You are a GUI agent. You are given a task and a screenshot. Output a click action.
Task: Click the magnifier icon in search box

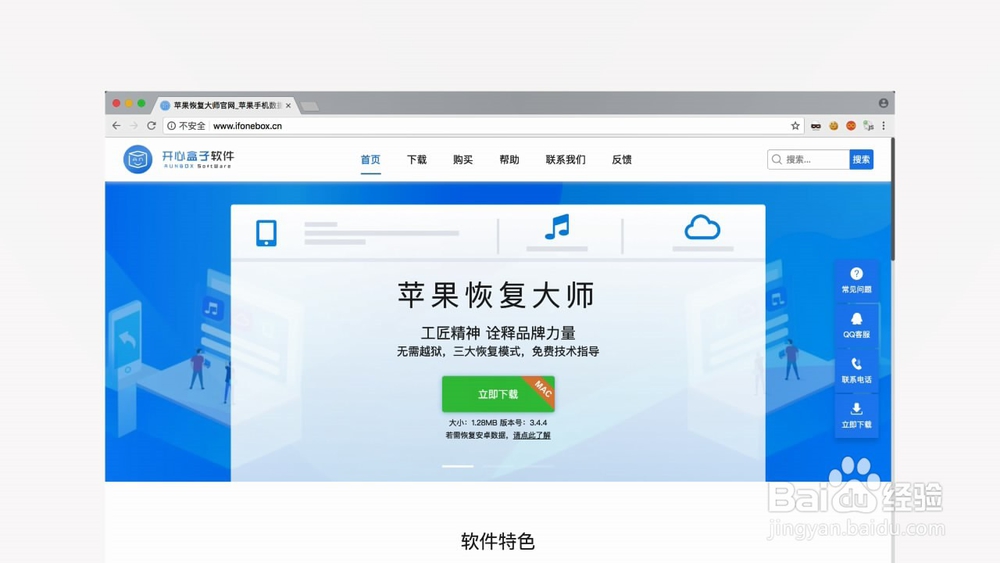pyautogui.click(x=777, y=159)
